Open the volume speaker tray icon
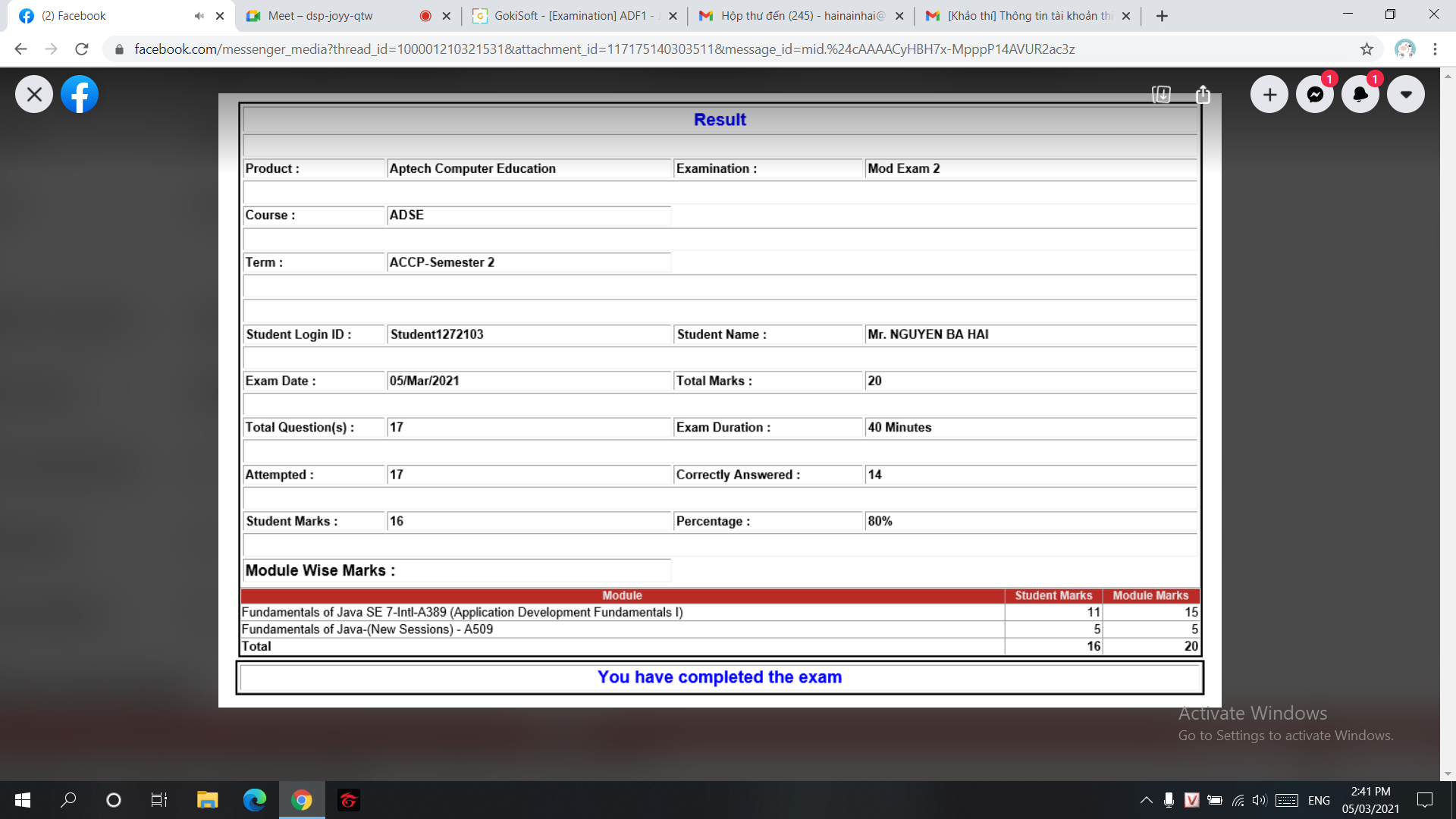Image resolution: width=1456 pixels, height=819 pixels. (1260, 800)
